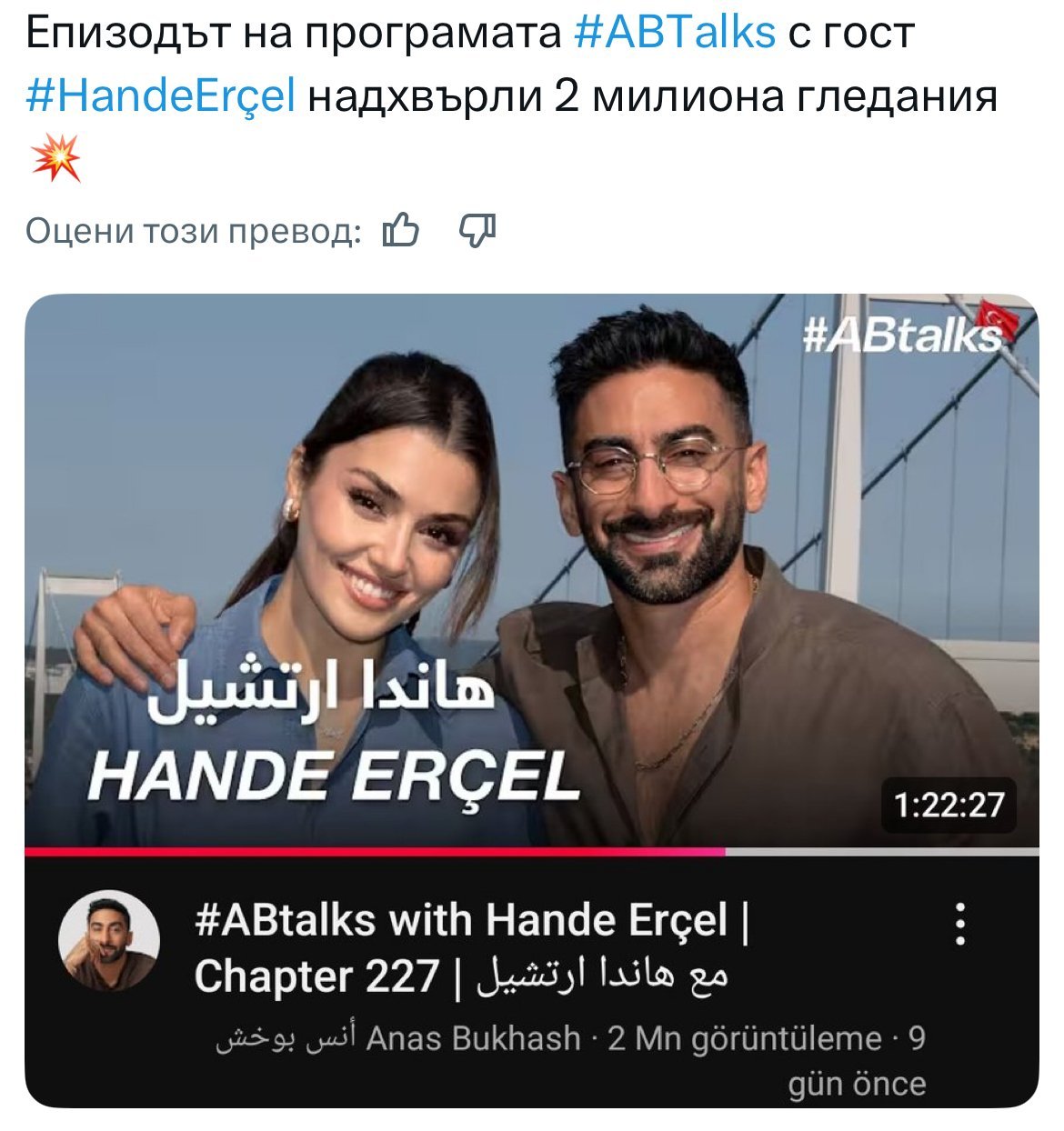
Task: Click the '9 gün önce' upload date
Action: click(x=857, y=1061)
